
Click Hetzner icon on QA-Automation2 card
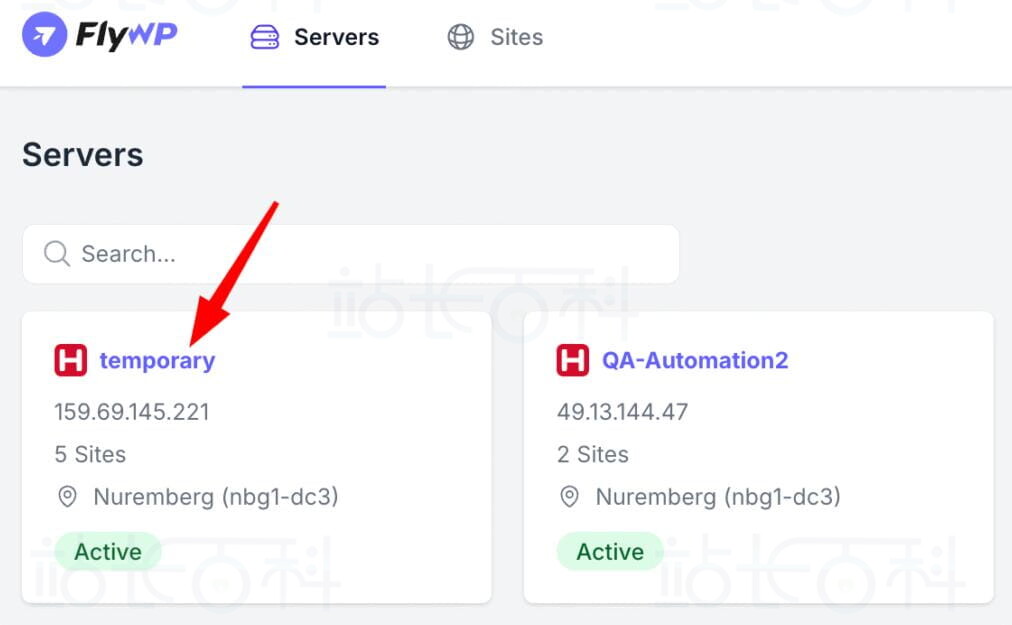[572, 360]
